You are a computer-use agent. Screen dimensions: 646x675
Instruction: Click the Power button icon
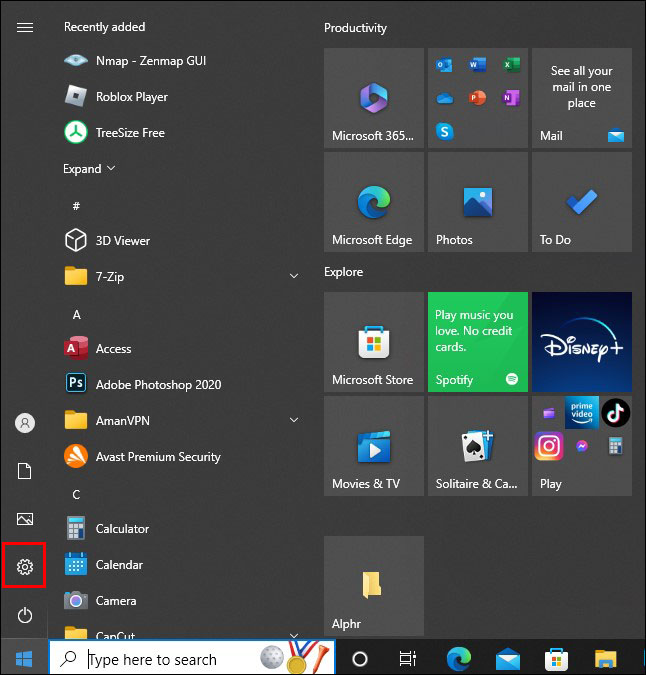coord(25,615)
